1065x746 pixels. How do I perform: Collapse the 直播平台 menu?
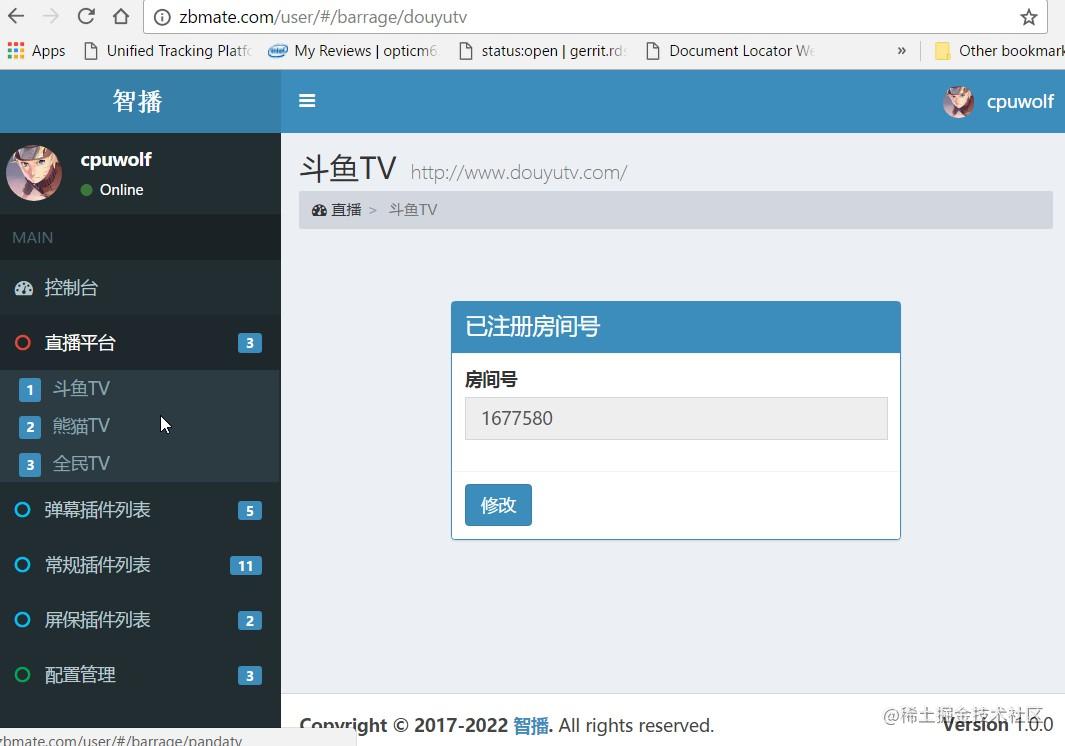[x=141, y=342]
